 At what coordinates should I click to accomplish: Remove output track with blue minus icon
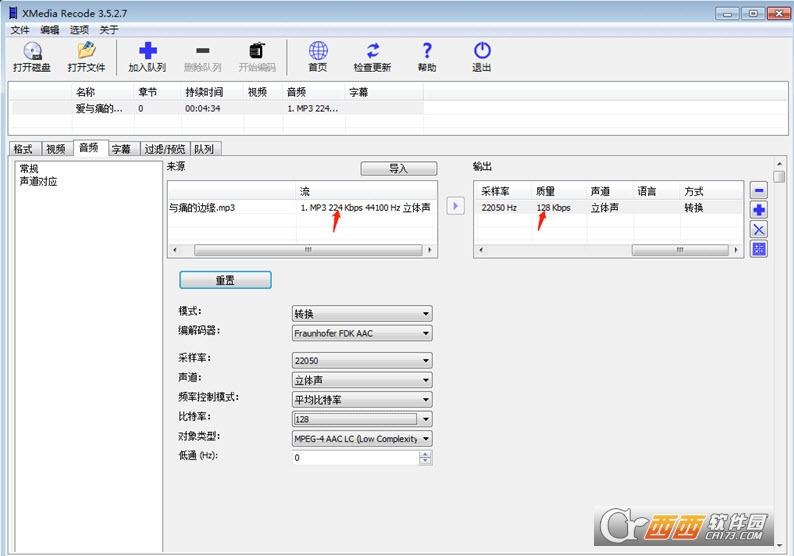coord(759,190)
